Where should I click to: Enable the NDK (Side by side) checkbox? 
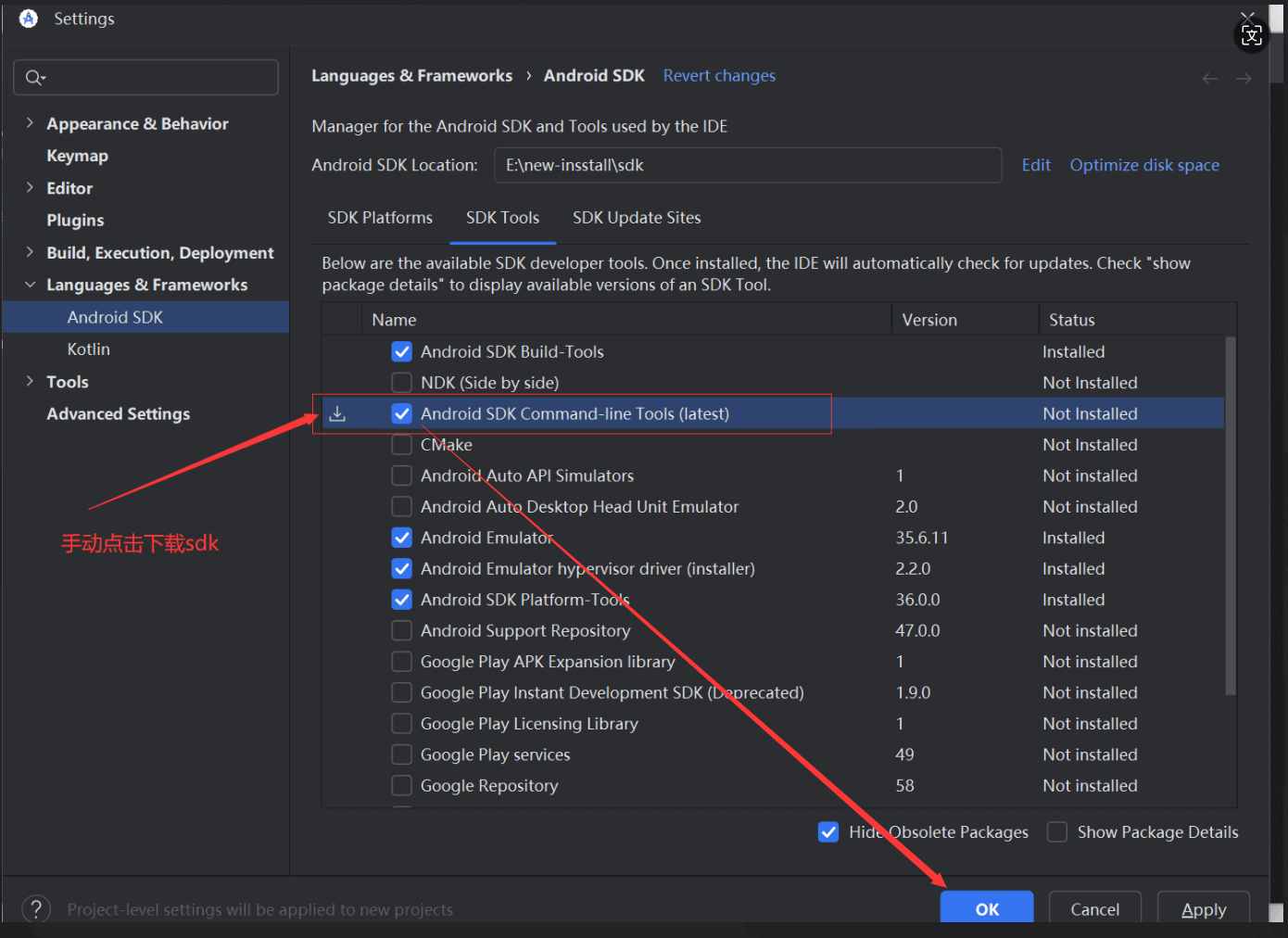401,383
